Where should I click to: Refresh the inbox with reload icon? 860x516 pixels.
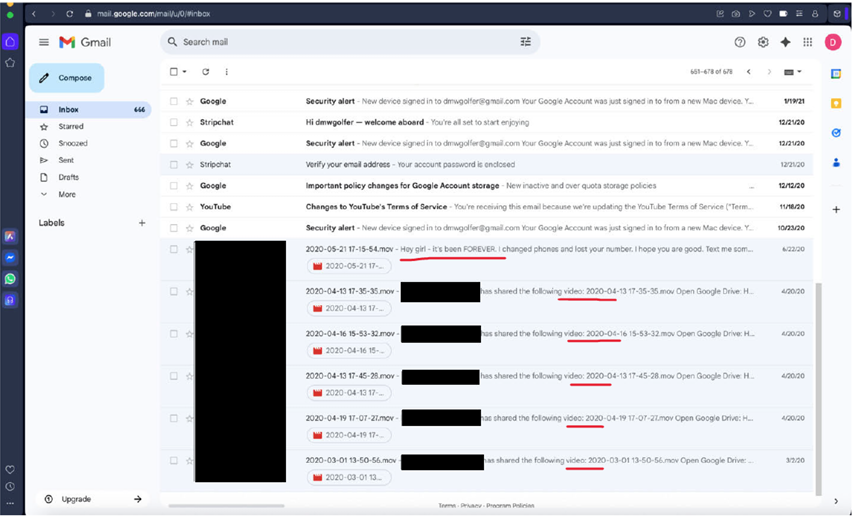206,72
